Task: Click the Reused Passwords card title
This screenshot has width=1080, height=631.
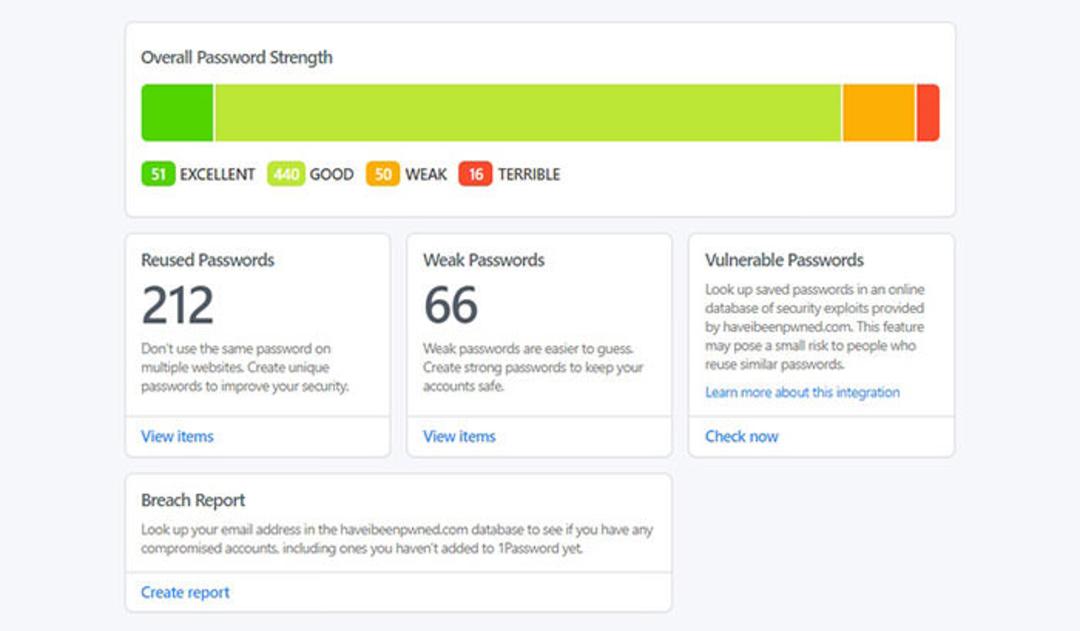Action: [208, 260]
